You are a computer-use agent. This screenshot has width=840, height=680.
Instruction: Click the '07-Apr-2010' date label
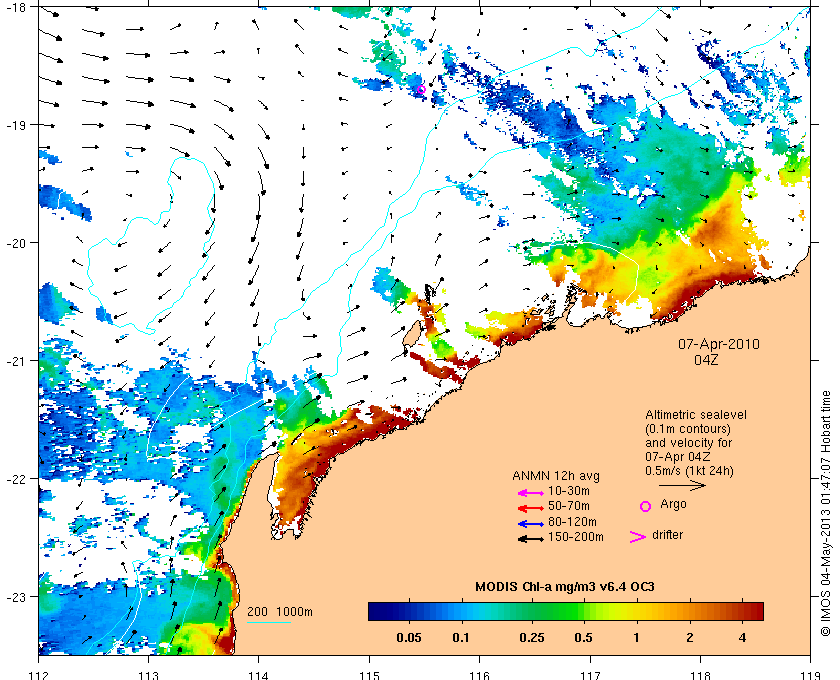(719, 344)
